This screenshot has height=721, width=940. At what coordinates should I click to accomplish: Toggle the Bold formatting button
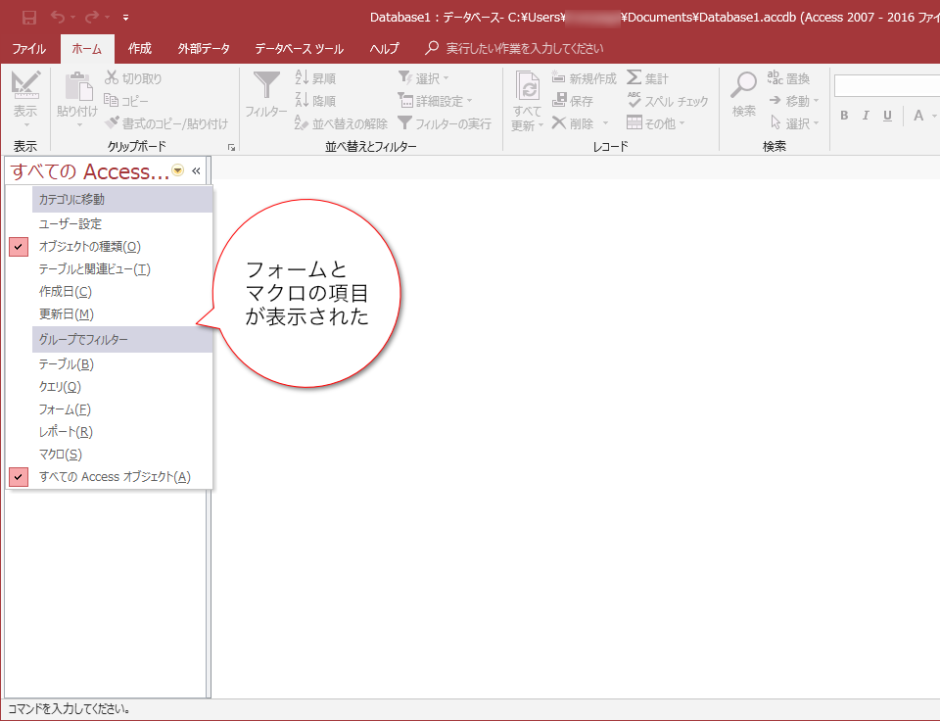point(843,116)
